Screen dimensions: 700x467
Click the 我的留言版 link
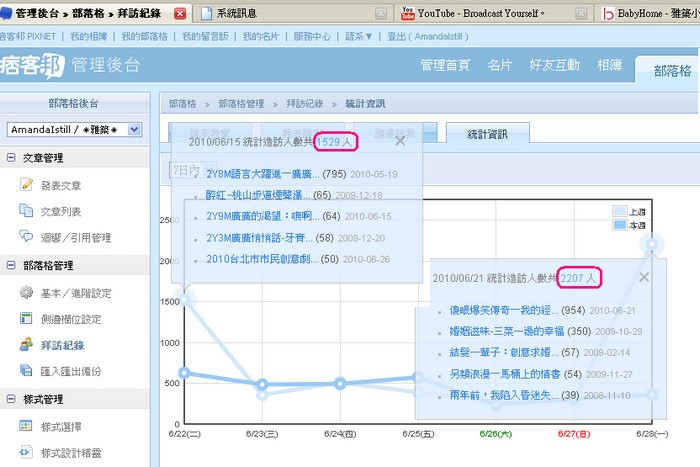click(205, 37)
